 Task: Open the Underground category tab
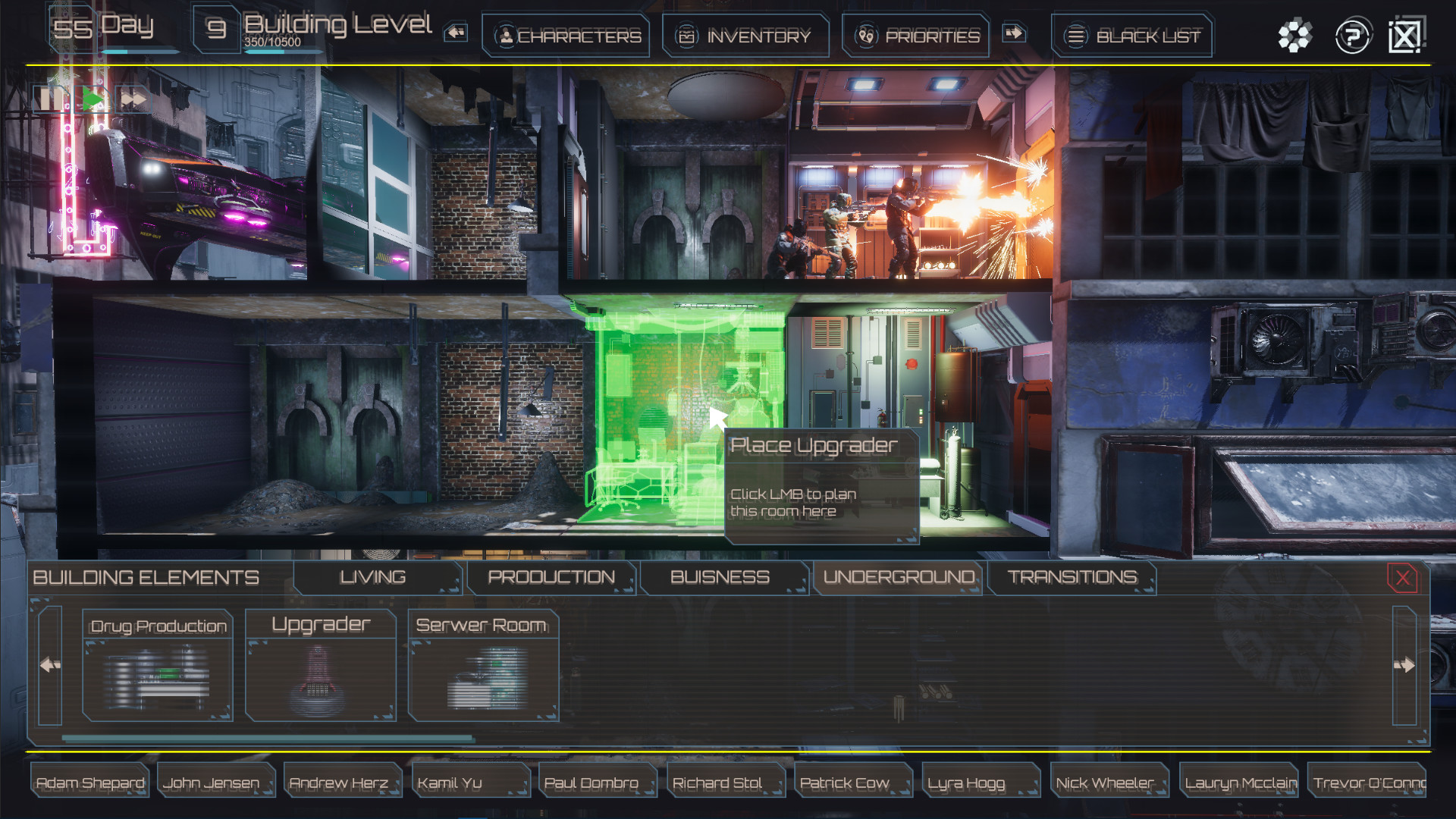pyautogui.click(x=897, y=577)
